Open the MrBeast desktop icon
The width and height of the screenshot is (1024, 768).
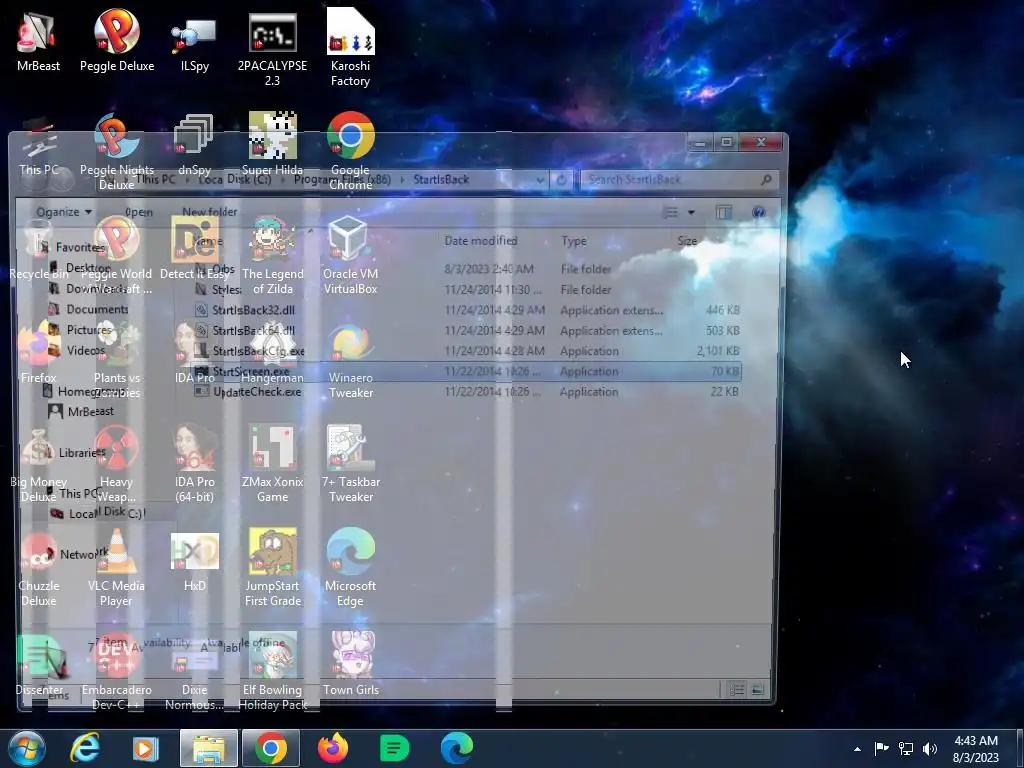click(38, 40)
